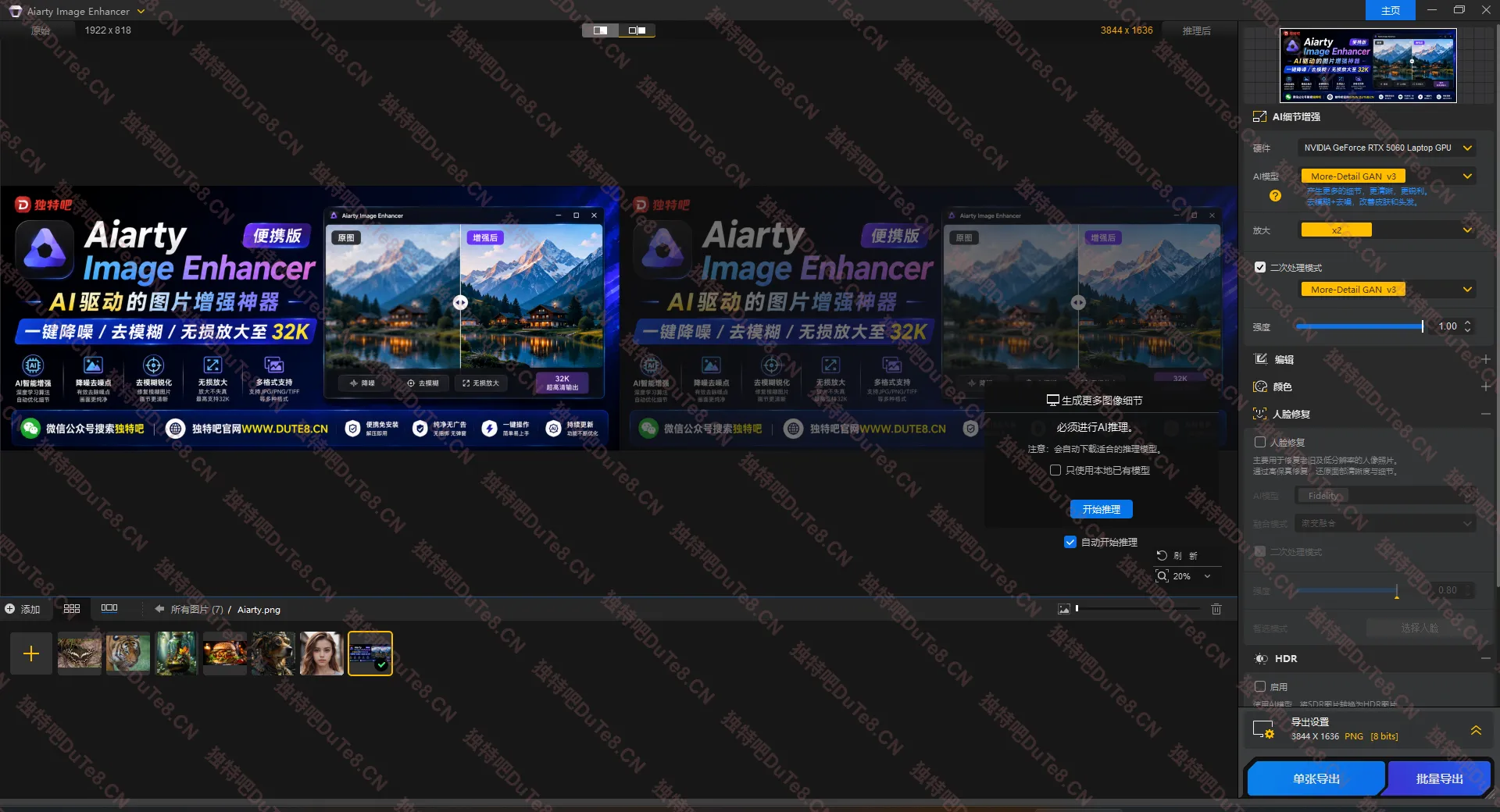Enable the 人脸修复 checkbox
The width and height of the screenshot is (1500, 812).
point(1260,442)
